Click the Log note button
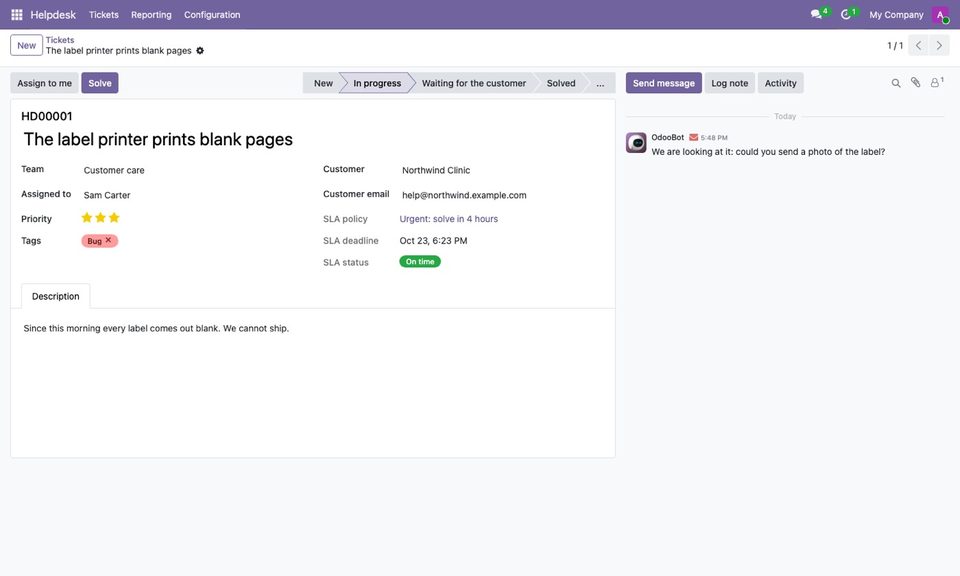Screen dimensions: 960x576 click(x=730, y=83)
